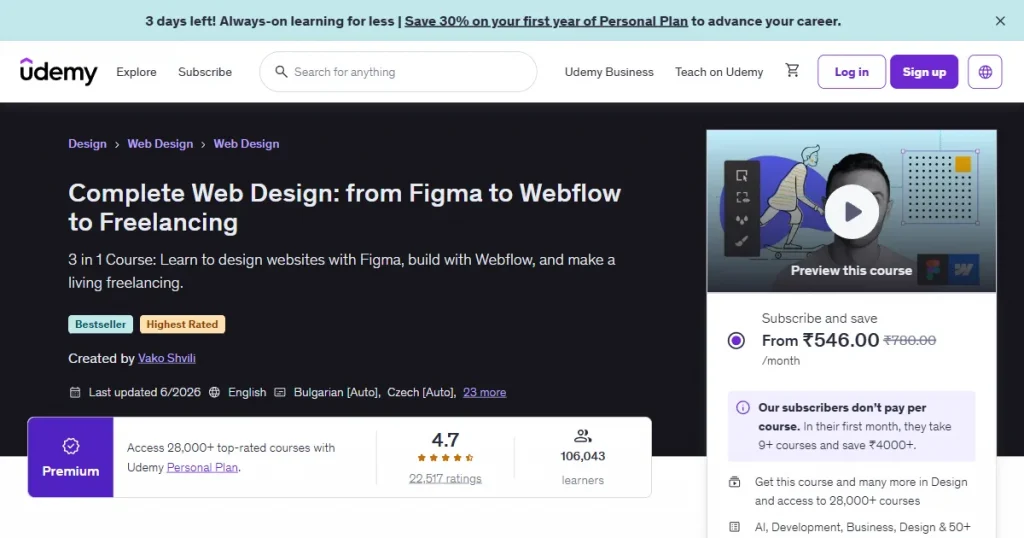1024x538 pixels.
Task: Click the Last updated calendar icon
Action: 75,392
